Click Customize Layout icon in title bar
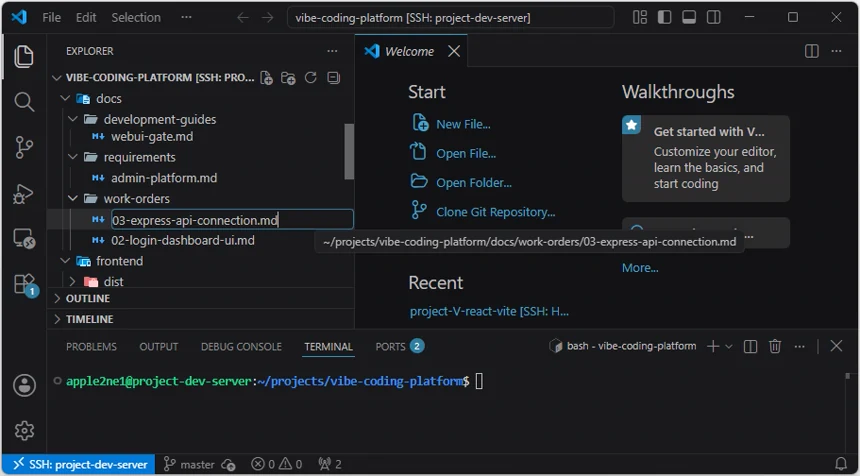The width and height of the screenshot is (860, 476). coord(640,18)
